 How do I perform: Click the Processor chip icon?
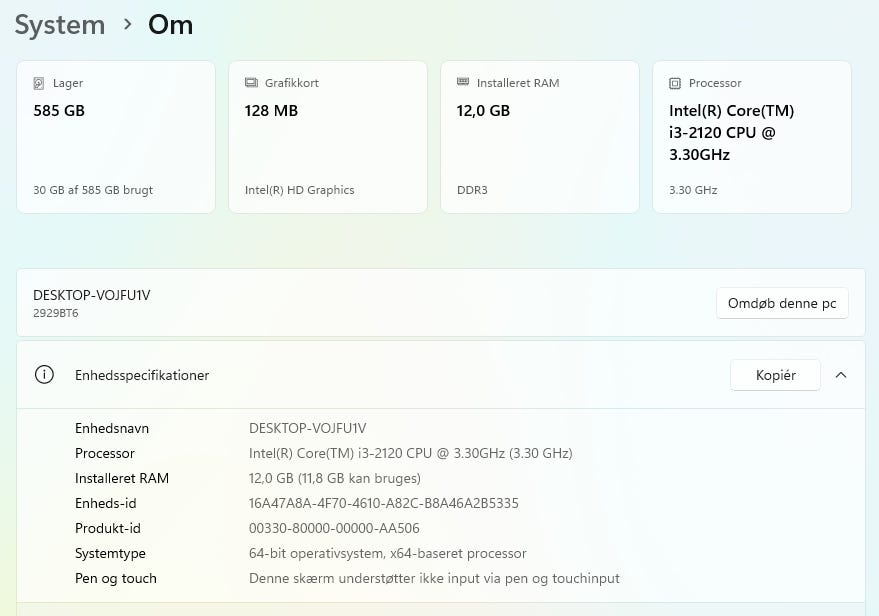(675, 83)
